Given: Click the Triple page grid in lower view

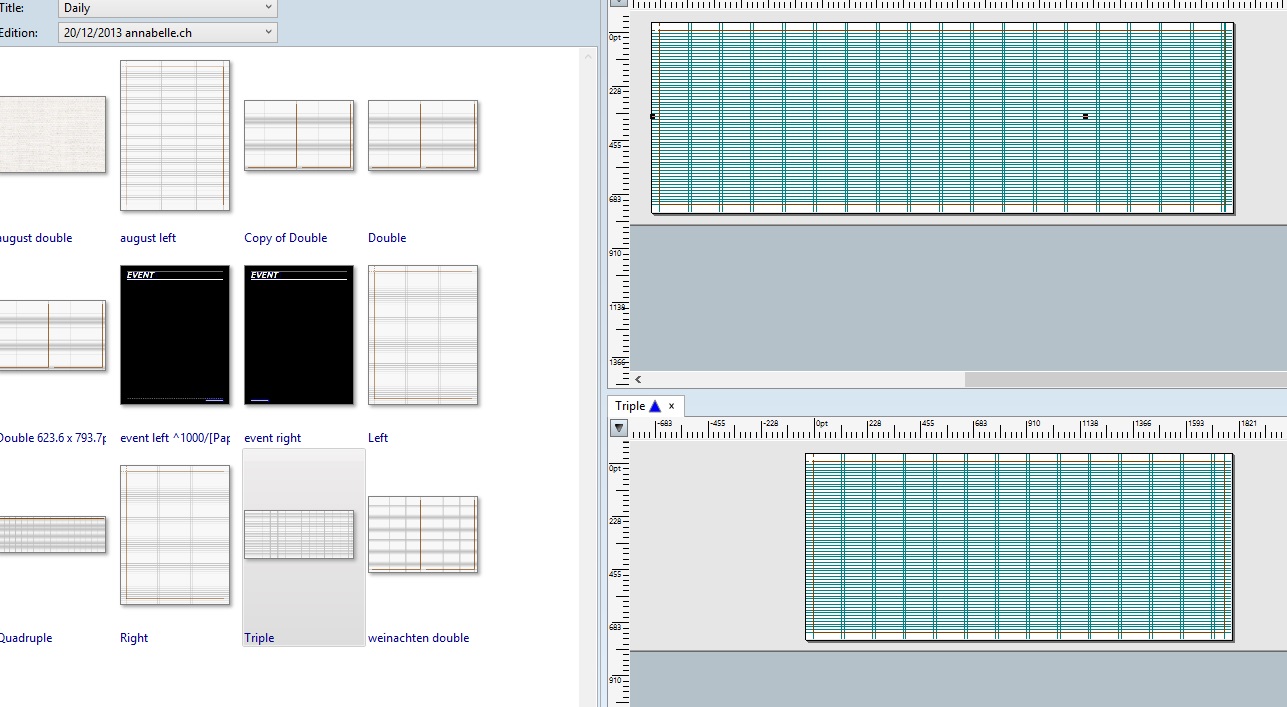Looking at the screenshot, I should (1019, 547).
